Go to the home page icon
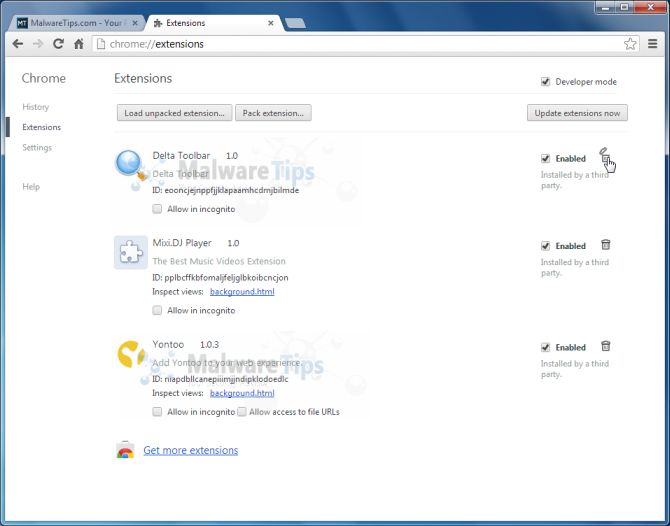670x526 pixels. pos(79,44)
